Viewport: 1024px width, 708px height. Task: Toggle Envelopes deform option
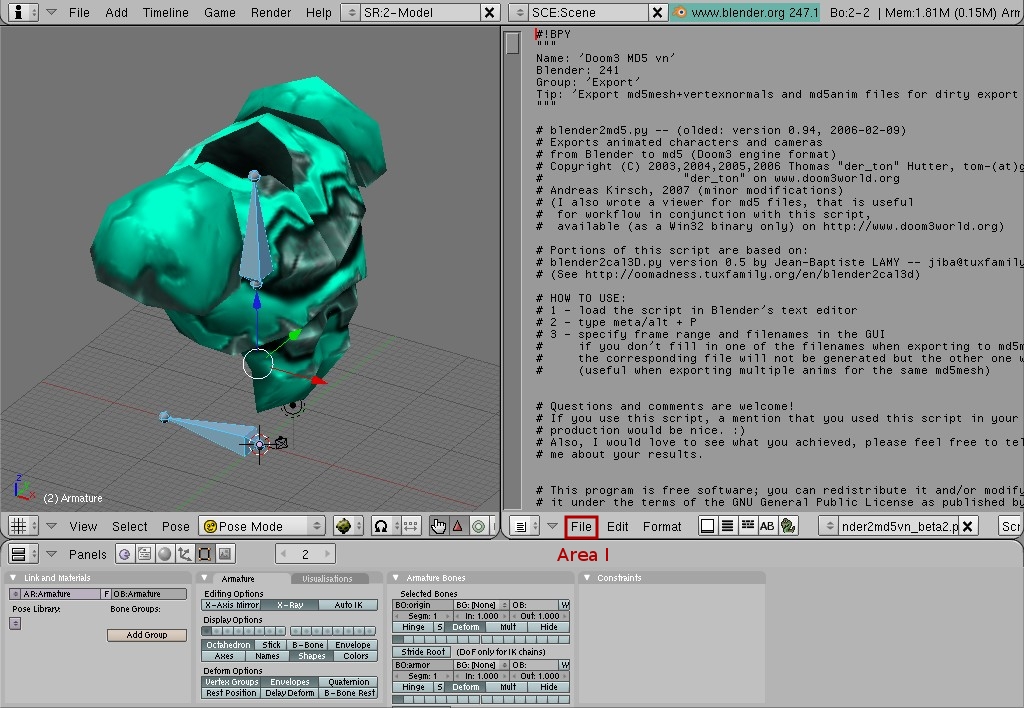[x=290, y=682]
